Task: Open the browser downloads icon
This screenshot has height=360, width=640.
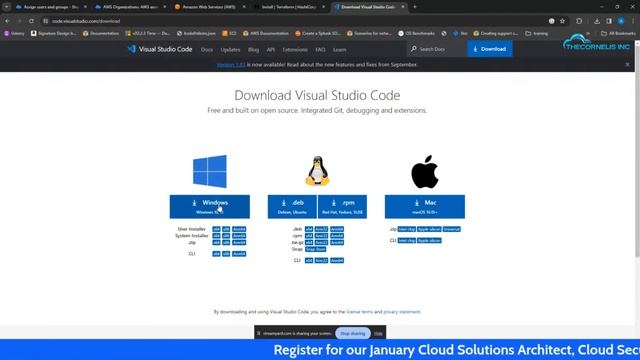Action: 597,21
